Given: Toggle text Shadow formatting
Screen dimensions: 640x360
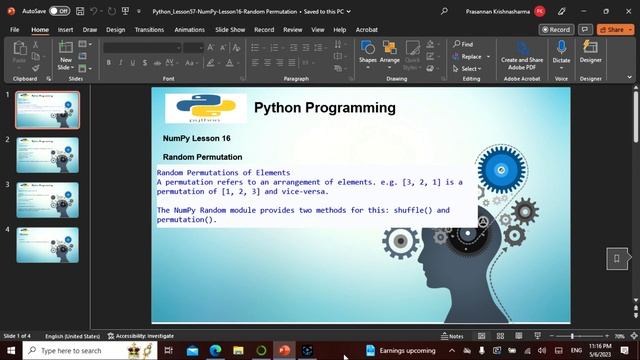Looking at the screenshot, I should 145,63.
